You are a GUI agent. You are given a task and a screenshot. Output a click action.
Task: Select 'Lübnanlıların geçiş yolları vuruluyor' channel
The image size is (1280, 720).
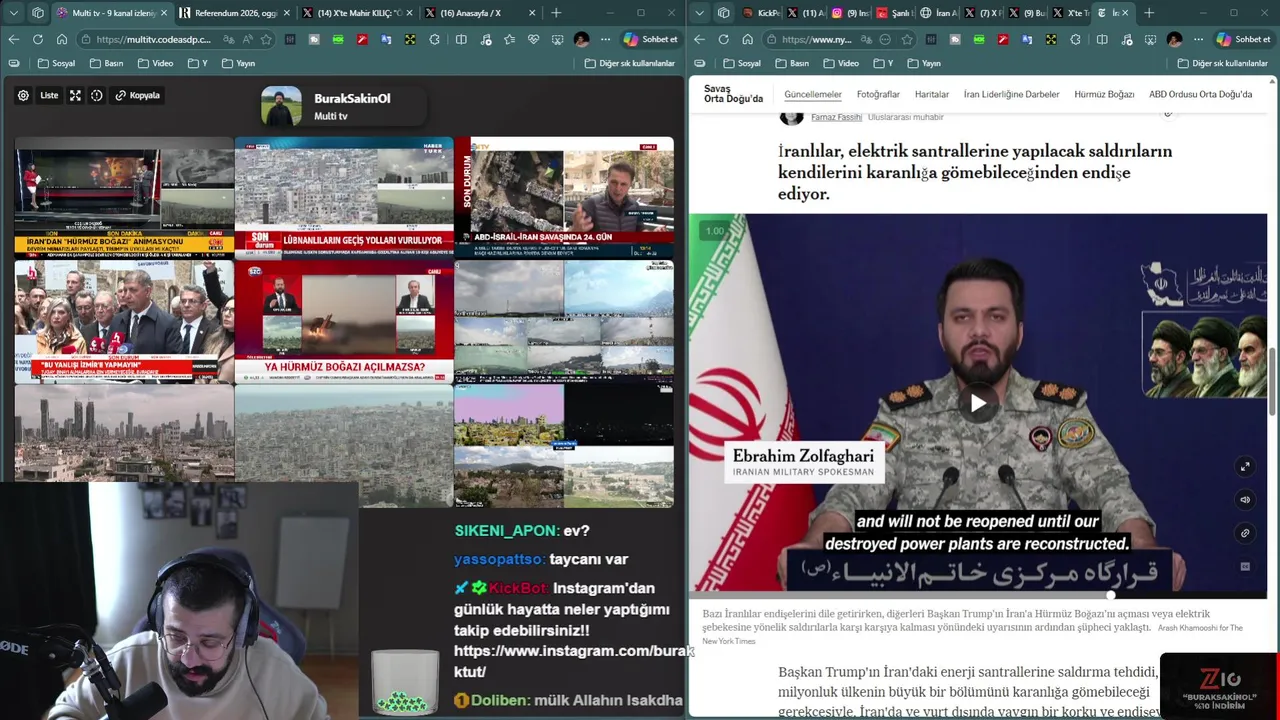[x=344, y=197]
